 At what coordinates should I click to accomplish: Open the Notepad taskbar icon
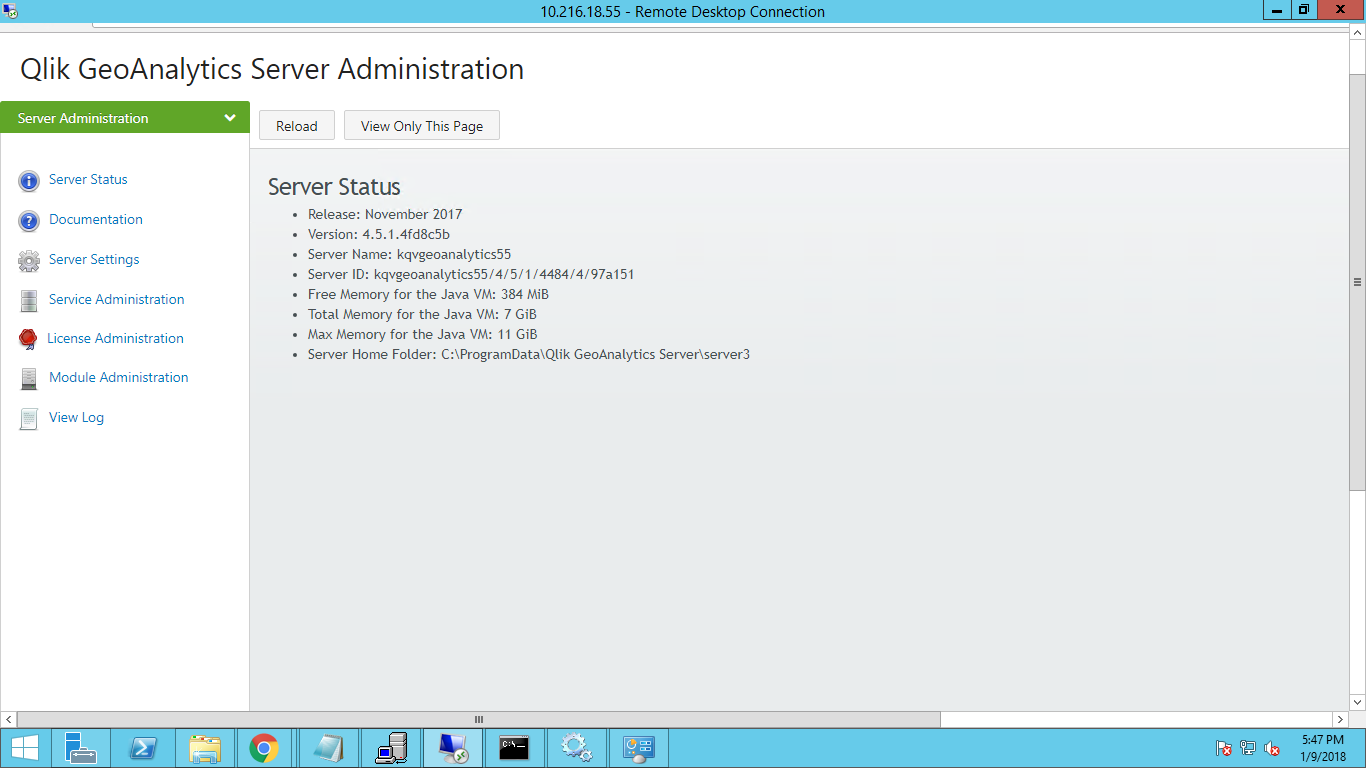327,748
